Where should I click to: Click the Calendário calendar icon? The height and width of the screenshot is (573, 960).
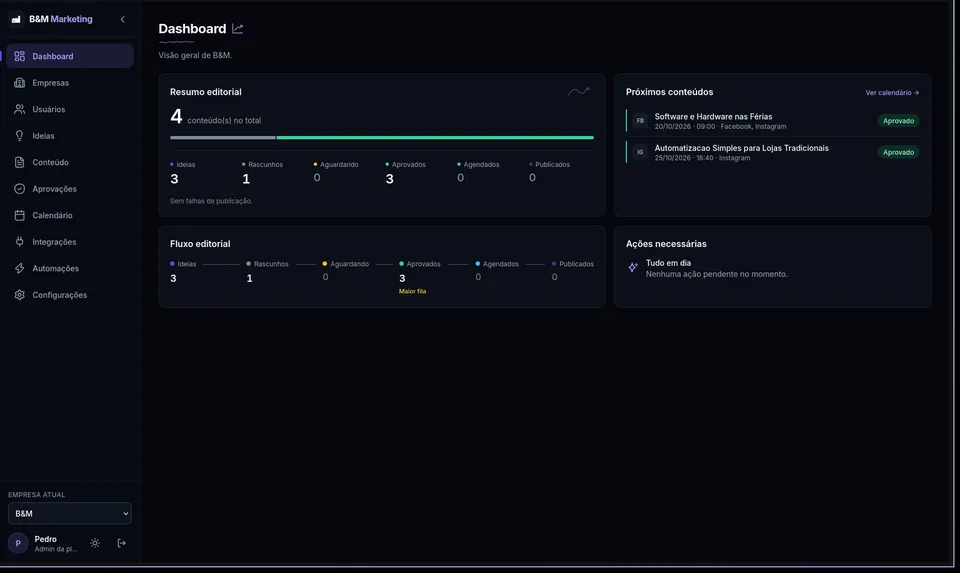pyautogui.click(x=20, y=215)
